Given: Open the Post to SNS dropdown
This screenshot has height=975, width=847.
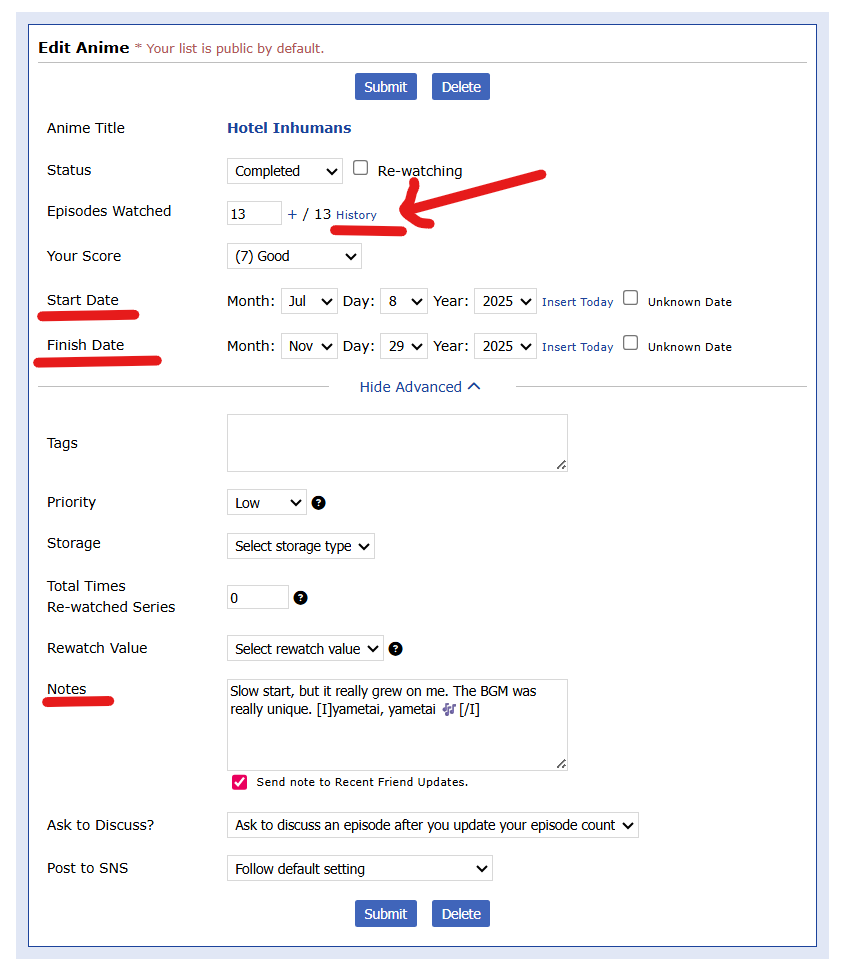Looking at the screenshot, I should 359,869.
